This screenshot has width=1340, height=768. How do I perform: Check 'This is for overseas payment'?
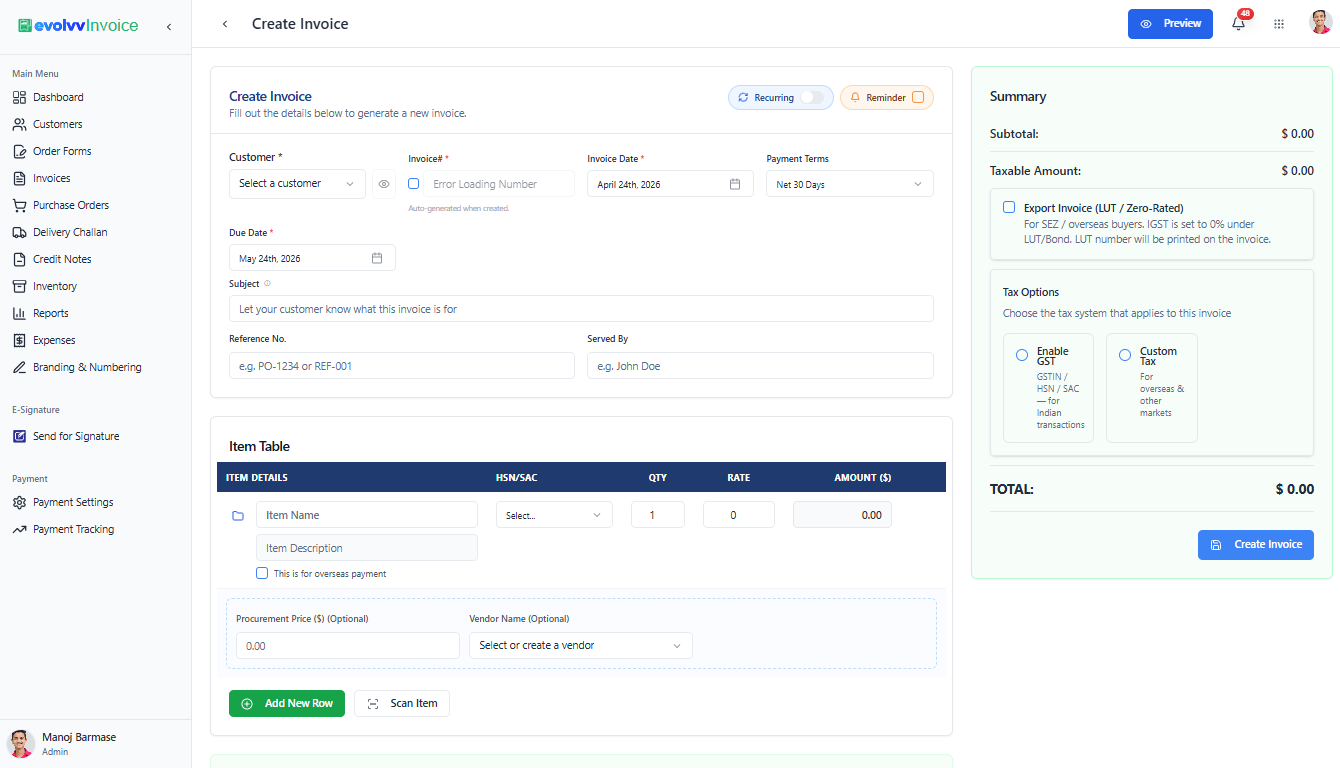[262, 573]
